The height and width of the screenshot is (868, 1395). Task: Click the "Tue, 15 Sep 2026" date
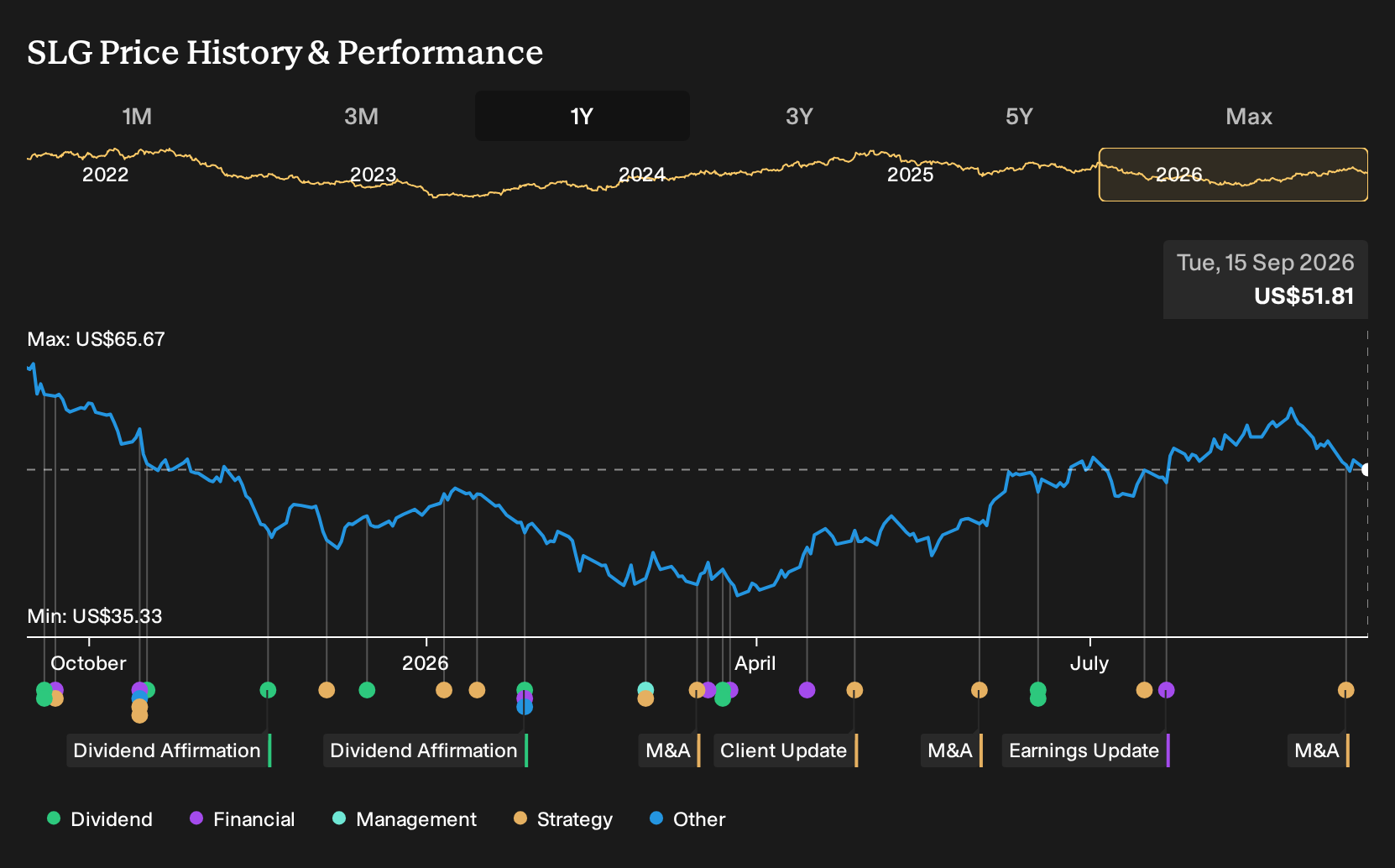pyautogui.click(x=1266, y=263)
